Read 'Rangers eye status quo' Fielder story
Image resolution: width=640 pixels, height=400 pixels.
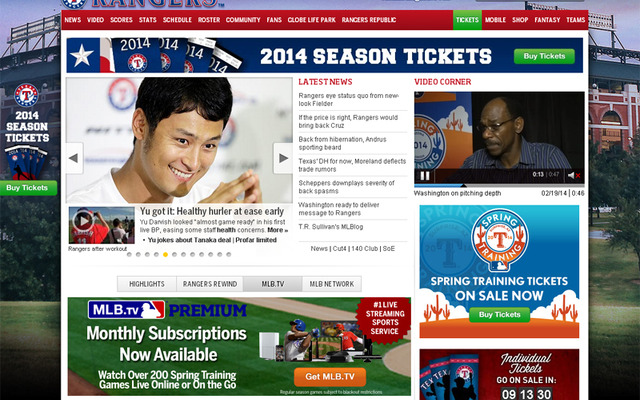pos(349,100)
